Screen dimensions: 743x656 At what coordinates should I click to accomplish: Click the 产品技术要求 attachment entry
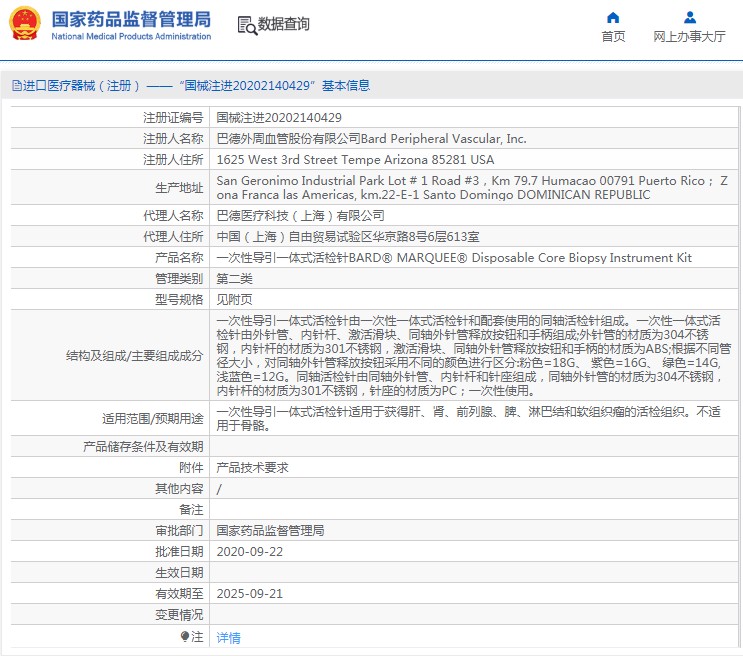(x=252, y=467)
